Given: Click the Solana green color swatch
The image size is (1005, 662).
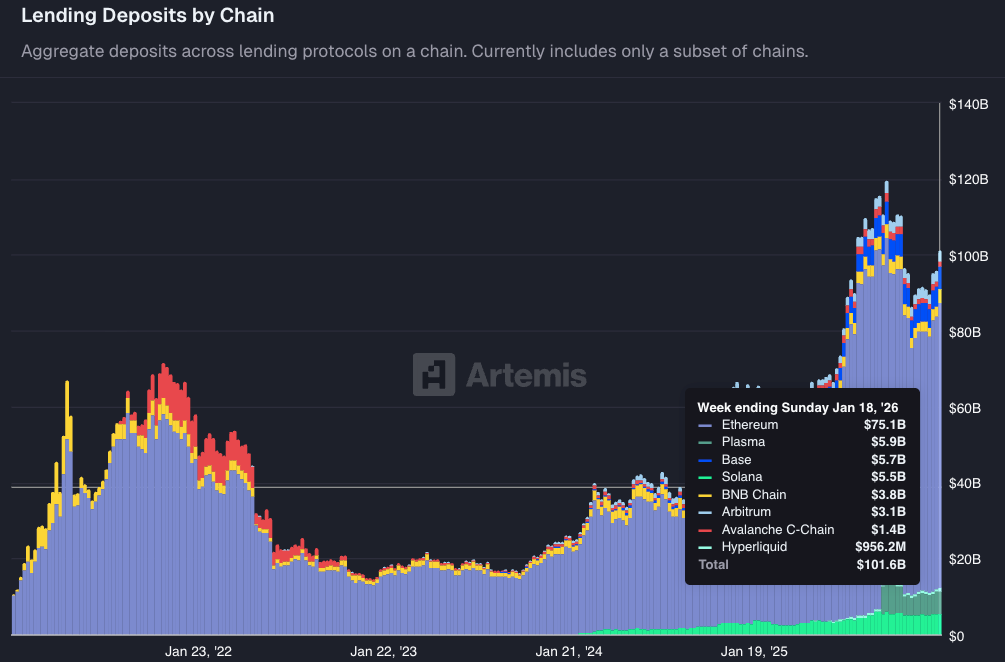Looking at the screenshot, I should tap(704, 478).
